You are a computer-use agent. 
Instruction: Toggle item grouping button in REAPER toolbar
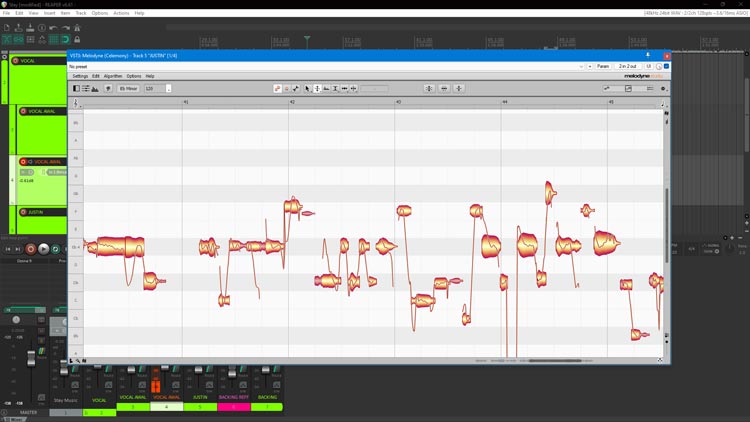pos(19,39)
